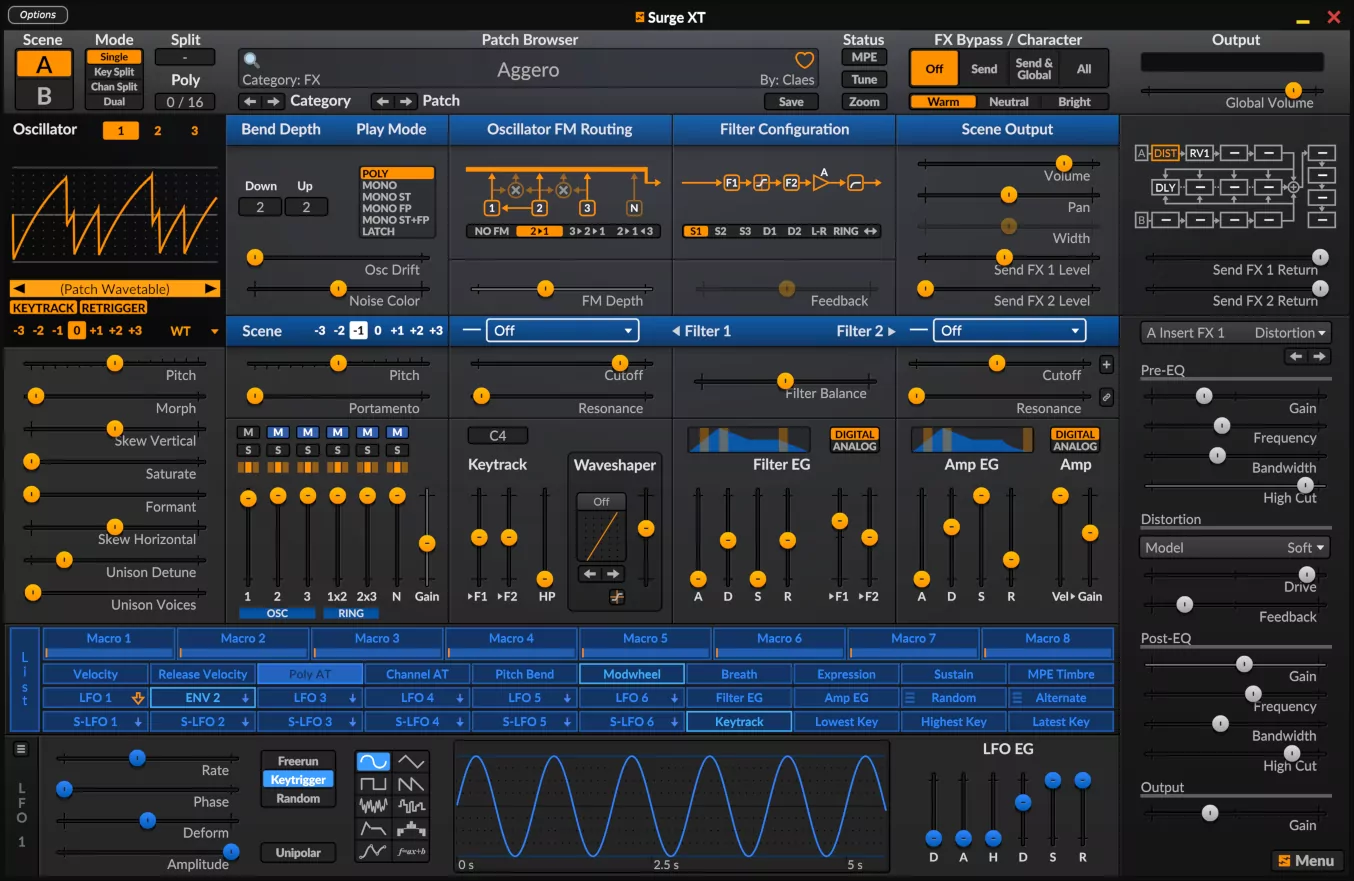The width and height of the screenshot is (1354, 881).
Task: Click the Filter 2 resonance link icon
Action: [x=1106, y=397]
